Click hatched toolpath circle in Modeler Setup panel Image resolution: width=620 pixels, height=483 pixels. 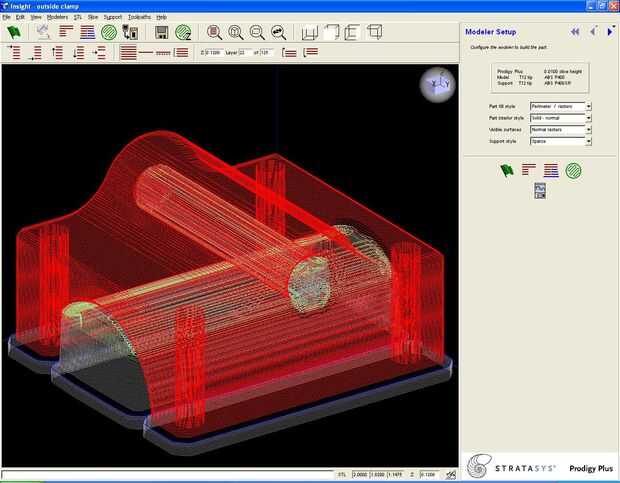click(x=573, y=171)
